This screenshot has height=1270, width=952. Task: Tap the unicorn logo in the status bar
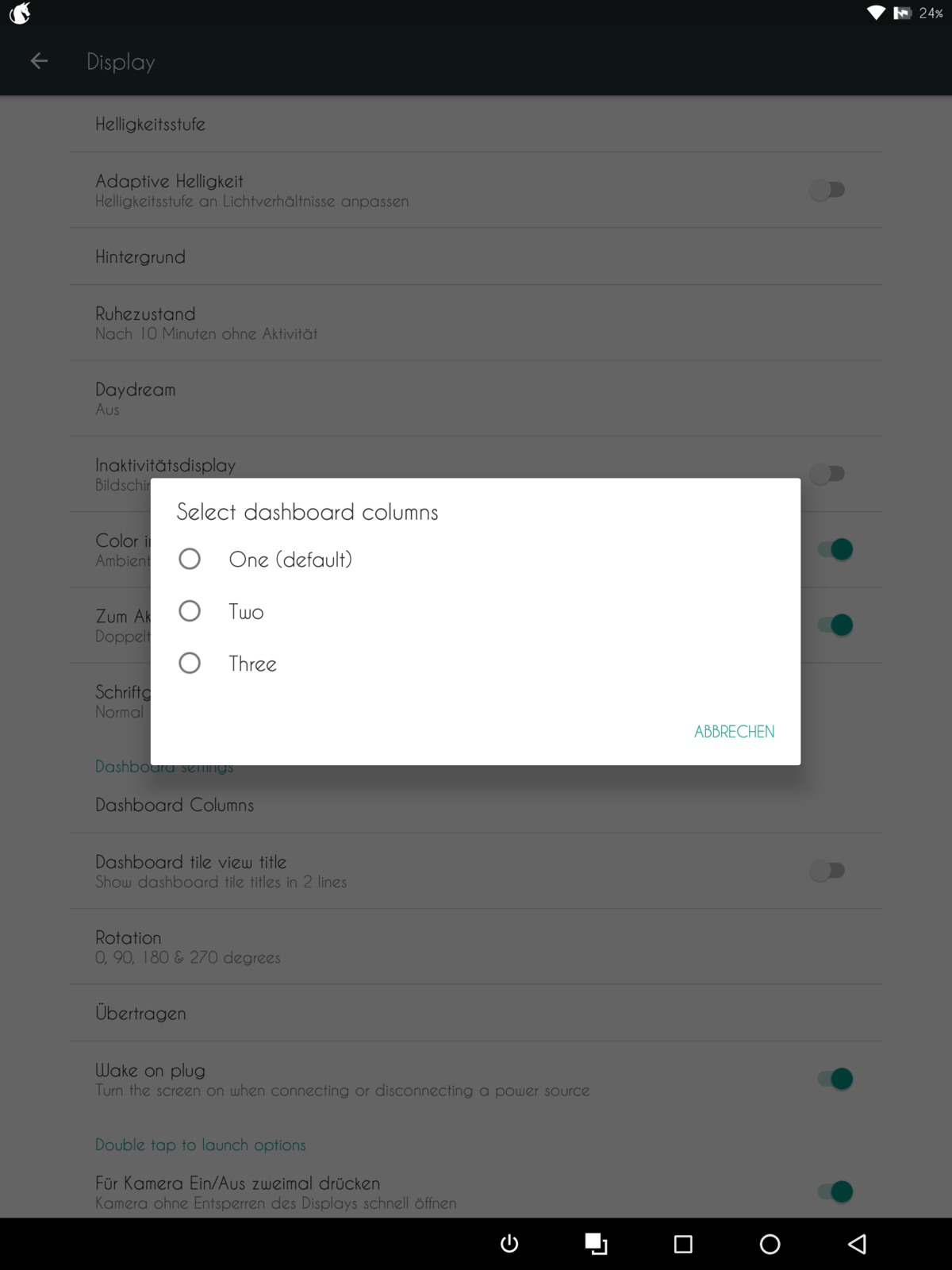[x=21, y=13]
